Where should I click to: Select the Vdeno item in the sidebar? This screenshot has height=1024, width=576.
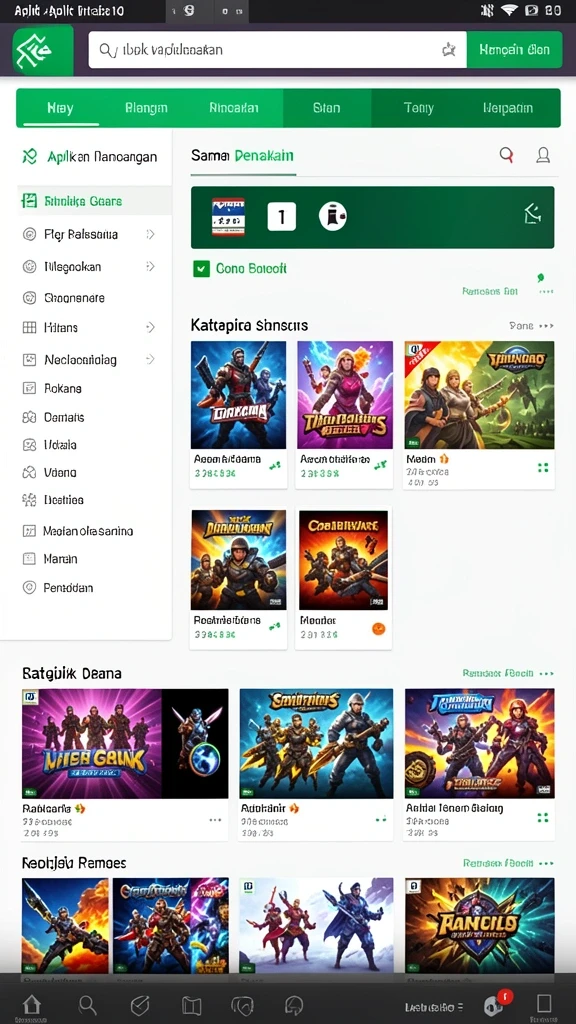[60, 472]
